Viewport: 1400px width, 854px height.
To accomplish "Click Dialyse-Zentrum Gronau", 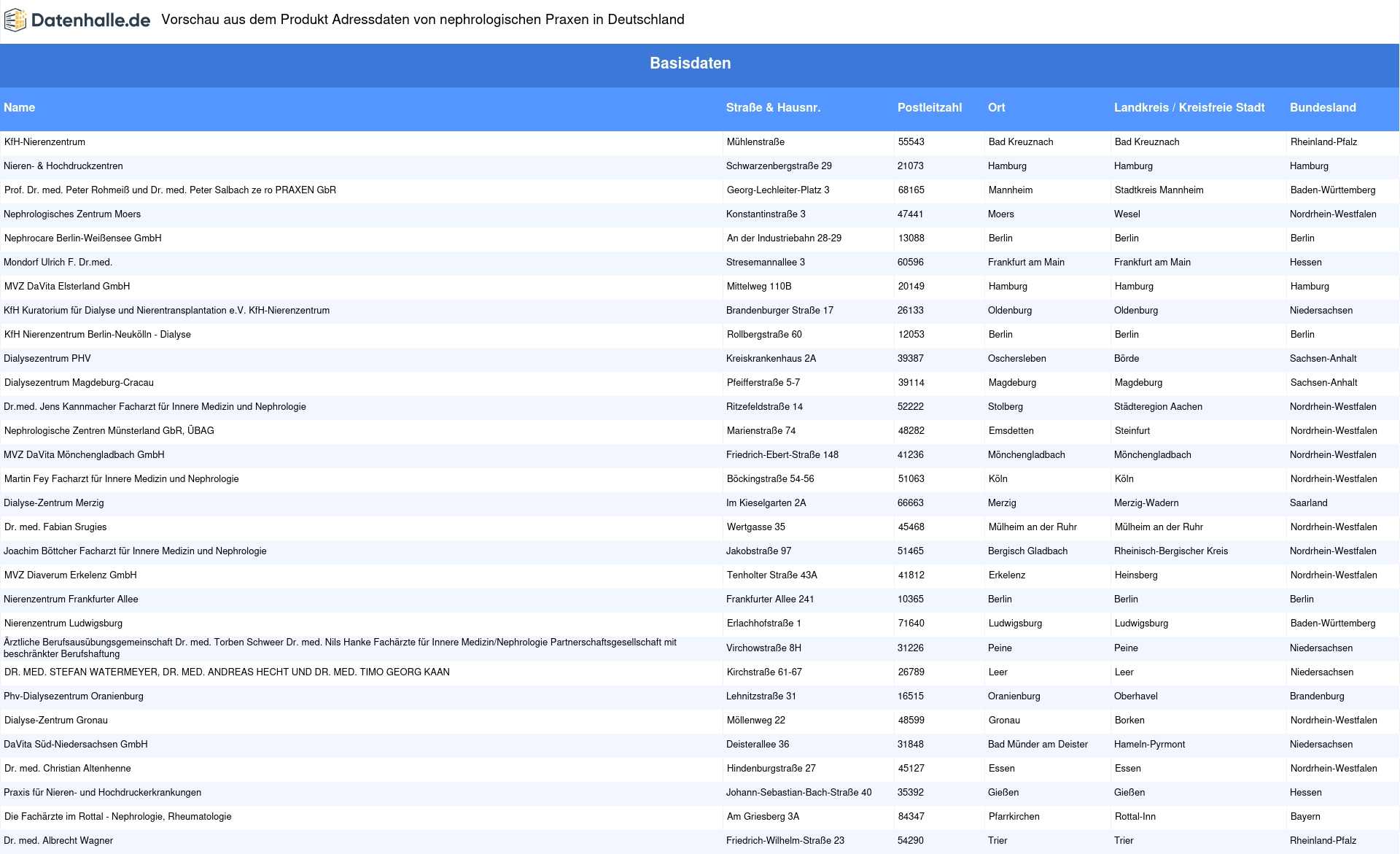I will coord(56,721).
